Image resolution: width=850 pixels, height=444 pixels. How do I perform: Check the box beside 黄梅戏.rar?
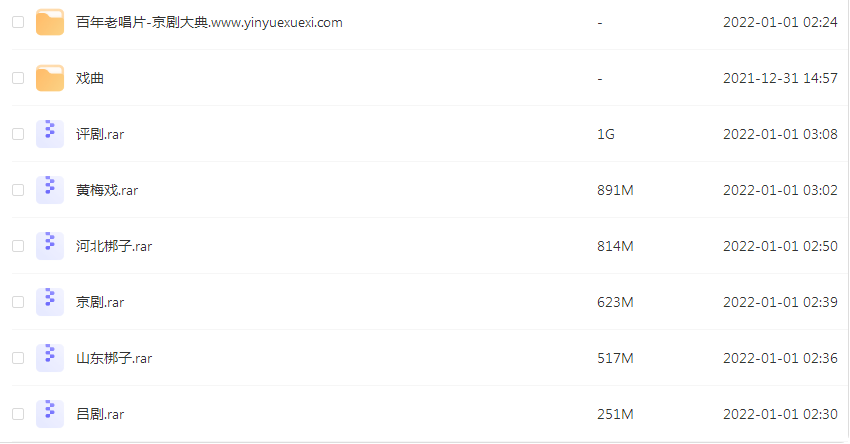tap(18, 190)
